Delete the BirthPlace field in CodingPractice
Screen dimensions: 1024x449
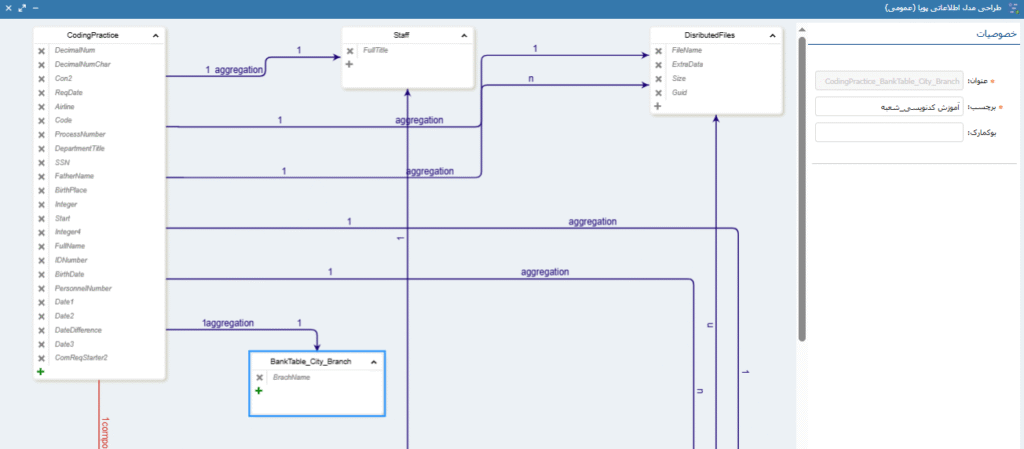point(41,190)
